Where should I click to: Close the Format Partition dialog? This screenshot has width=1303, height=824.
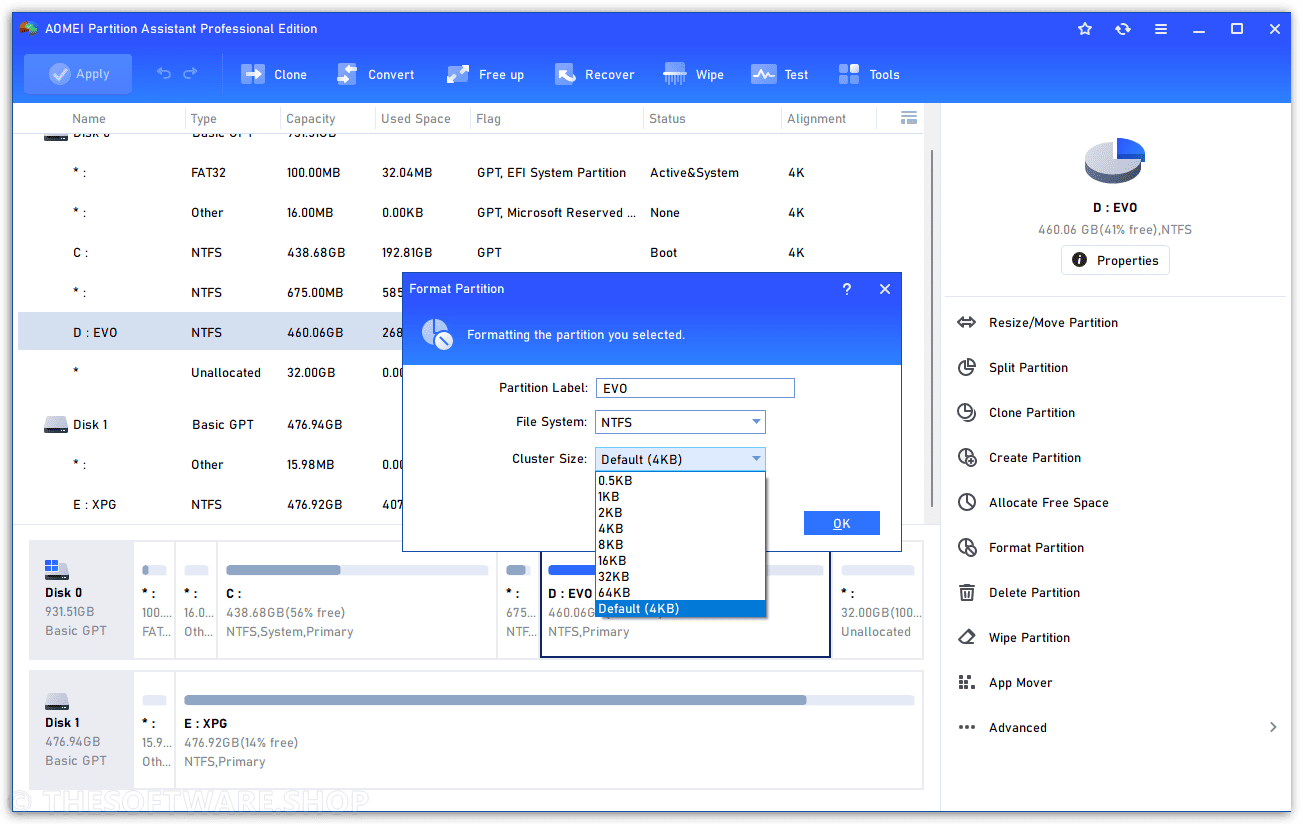point(884,289)
